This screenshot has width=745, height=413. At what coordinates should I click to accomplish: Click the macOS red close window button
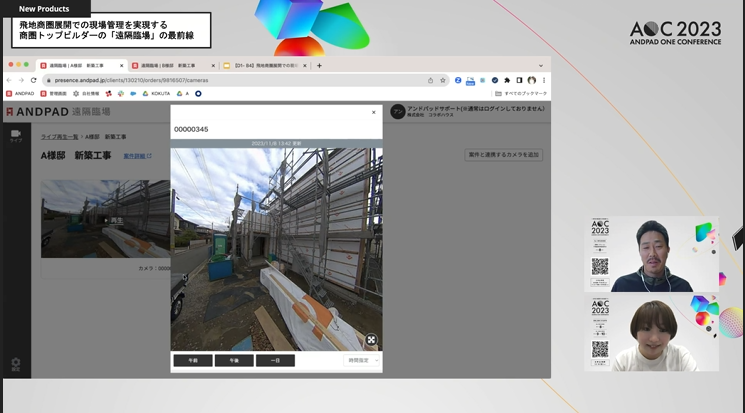11,64
